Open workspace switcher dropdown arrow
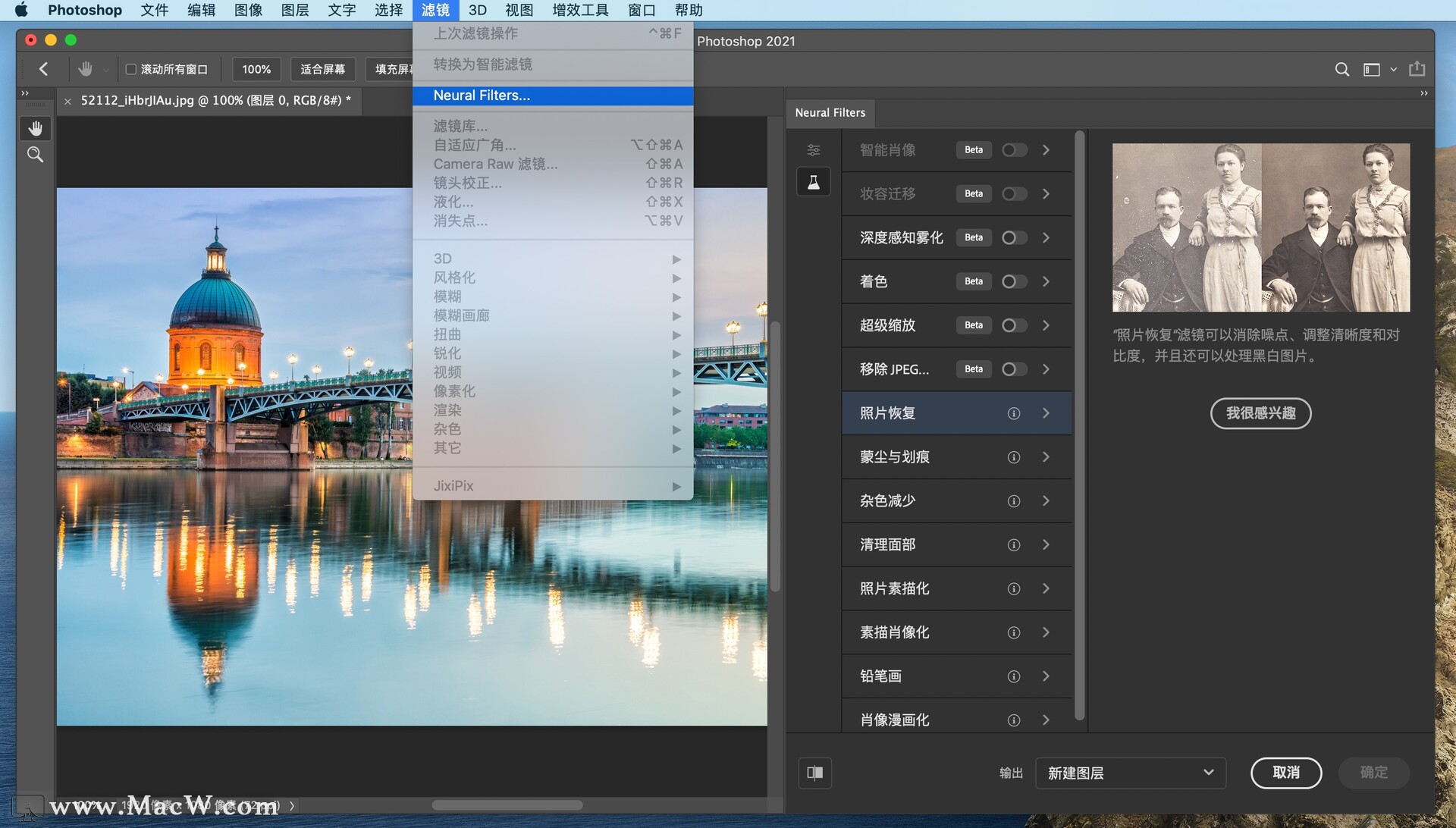This screenshot has width=1456, height=828. 1393,70
